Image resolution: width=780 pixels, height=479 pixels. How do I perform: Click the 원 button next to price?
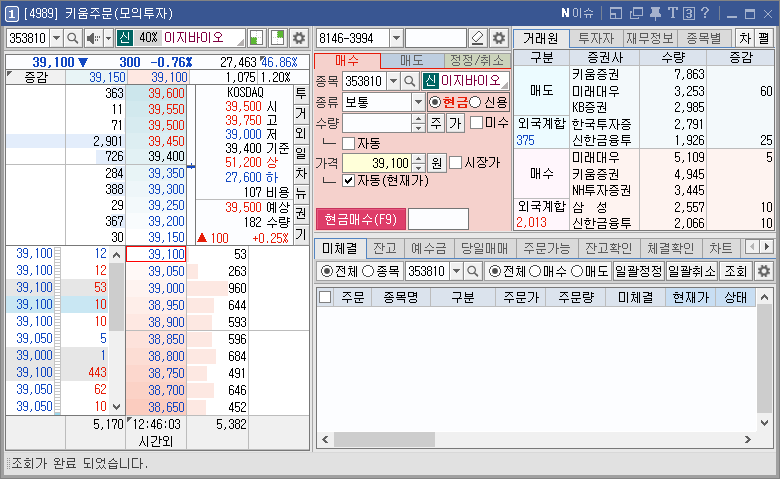pos(436,163)
